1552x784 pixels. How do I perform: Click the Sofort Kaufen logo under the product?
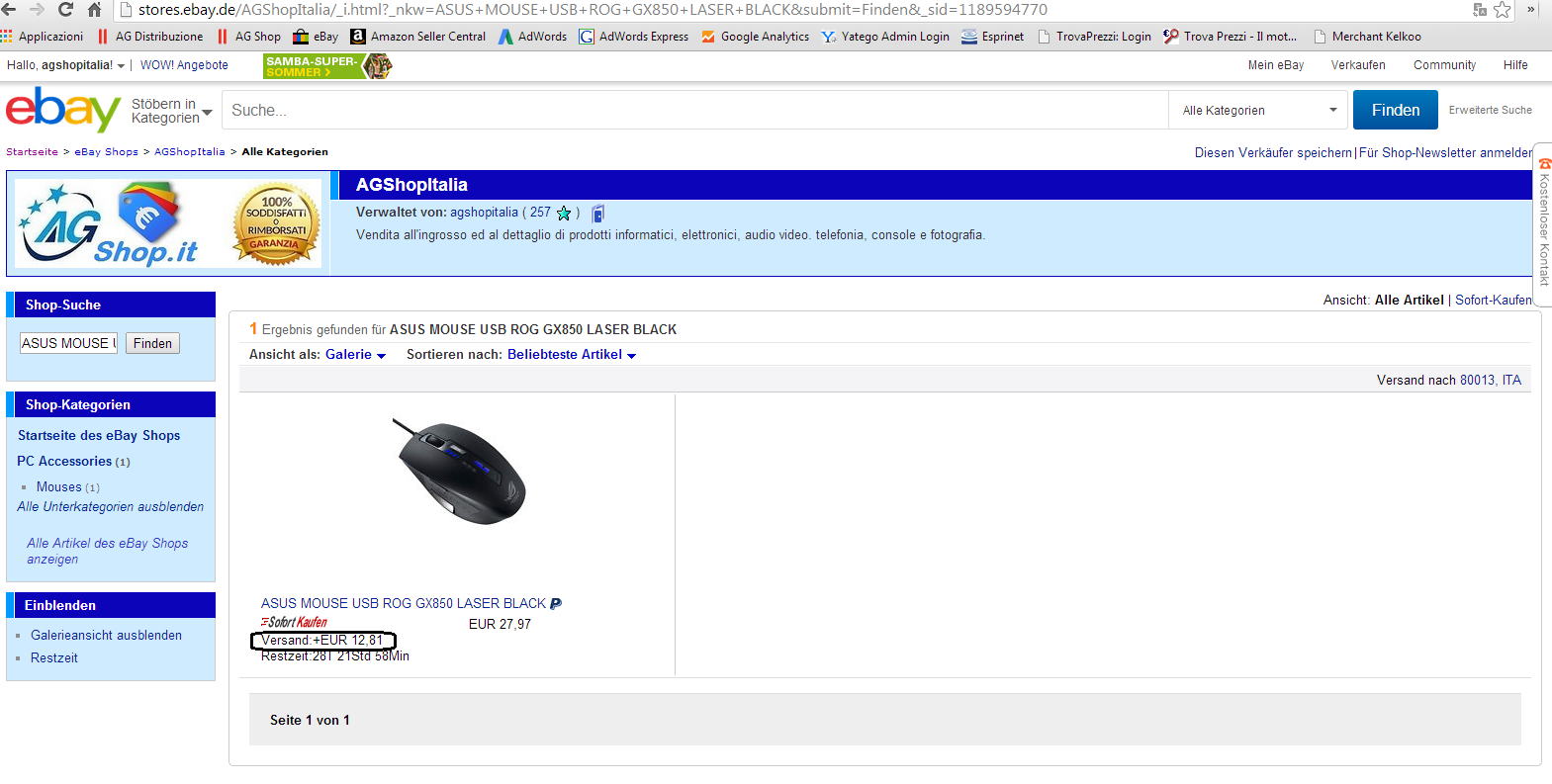pos(294,622)
